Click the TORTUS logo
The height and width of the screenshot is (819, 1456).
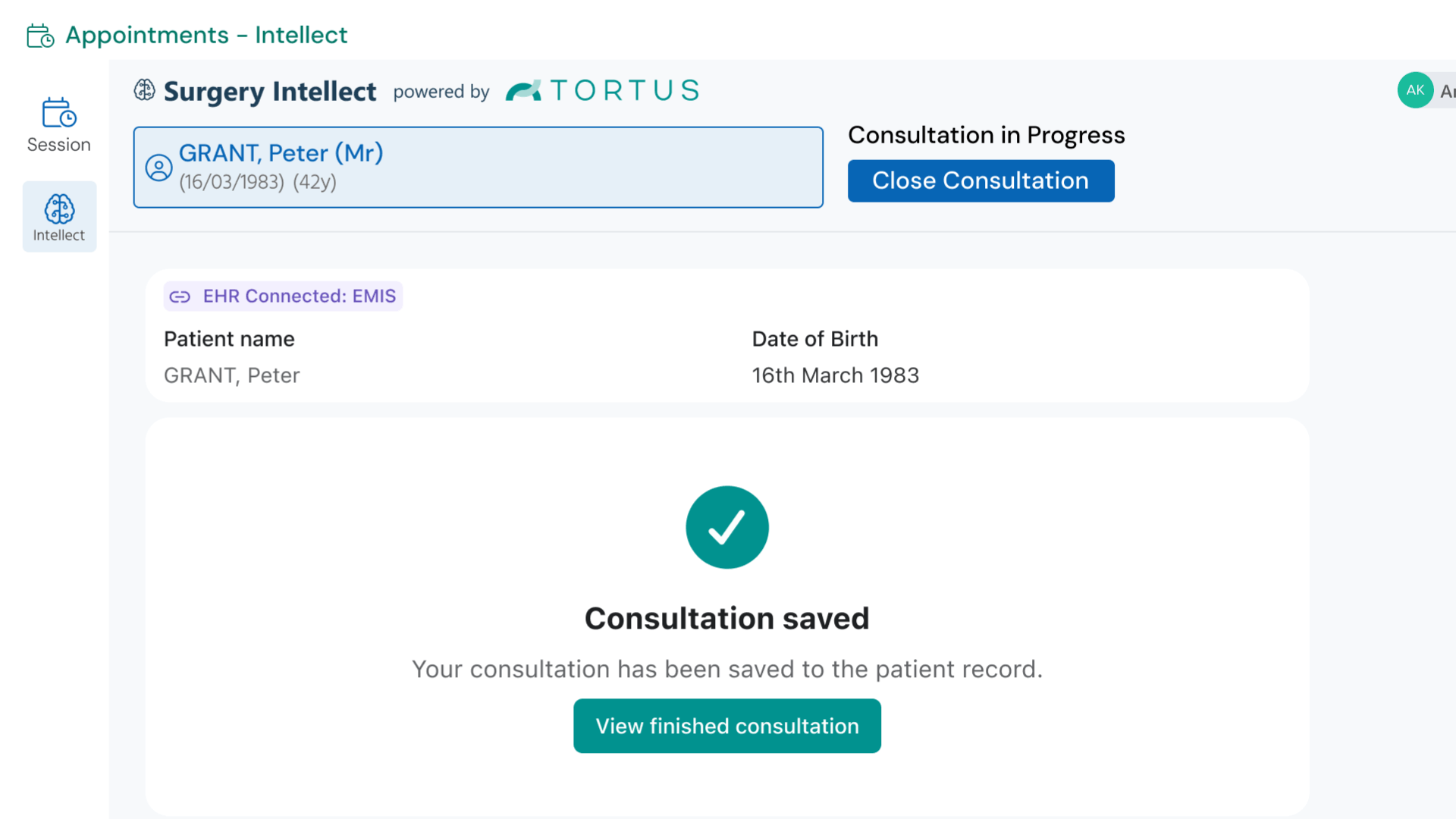coord(601,89)
